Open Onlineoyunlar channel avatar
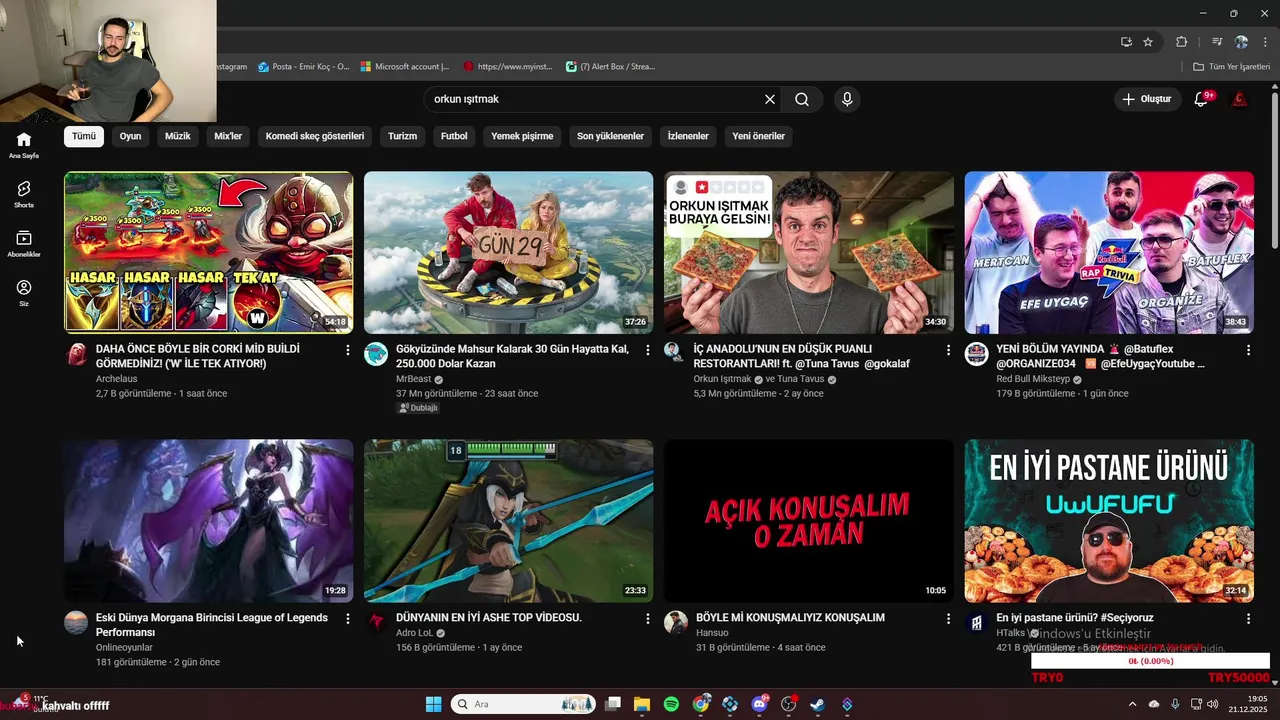This screenshot has height=720, width=1280. coord(76,622)
